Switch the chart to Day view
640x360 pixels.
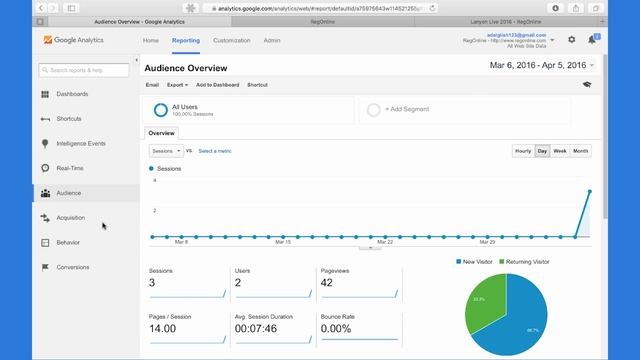tap(542, 151)
